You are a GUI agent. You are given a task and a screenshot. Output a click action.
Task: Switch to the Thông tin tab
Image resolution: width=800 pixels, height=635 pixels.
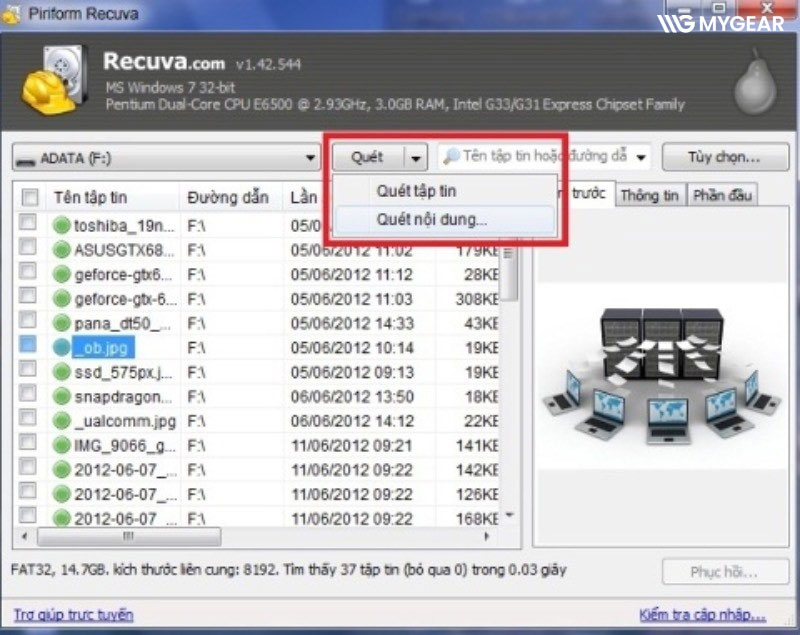coord(649,196)
